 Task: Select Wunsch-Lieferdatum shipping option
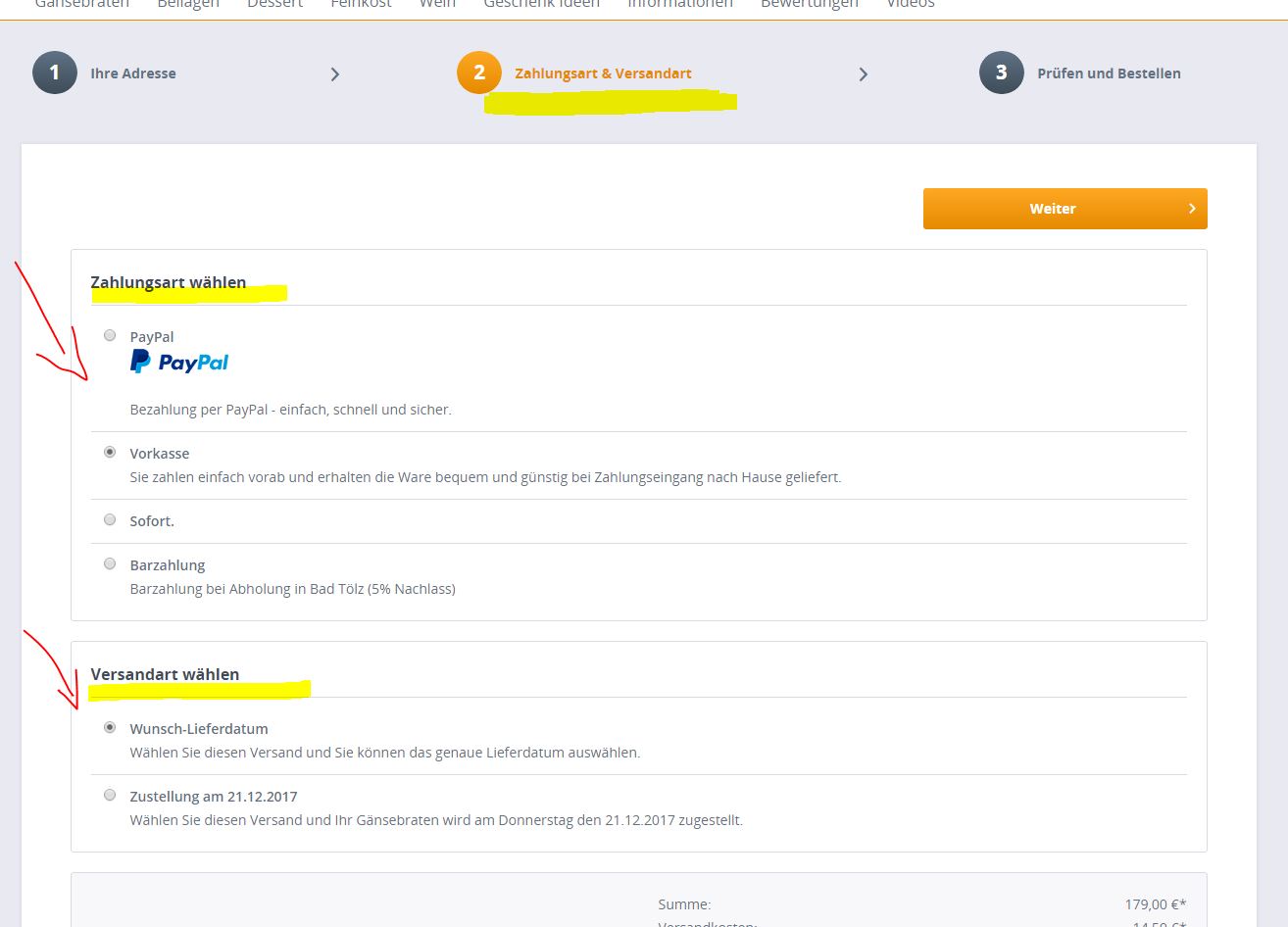coord(110,728)
